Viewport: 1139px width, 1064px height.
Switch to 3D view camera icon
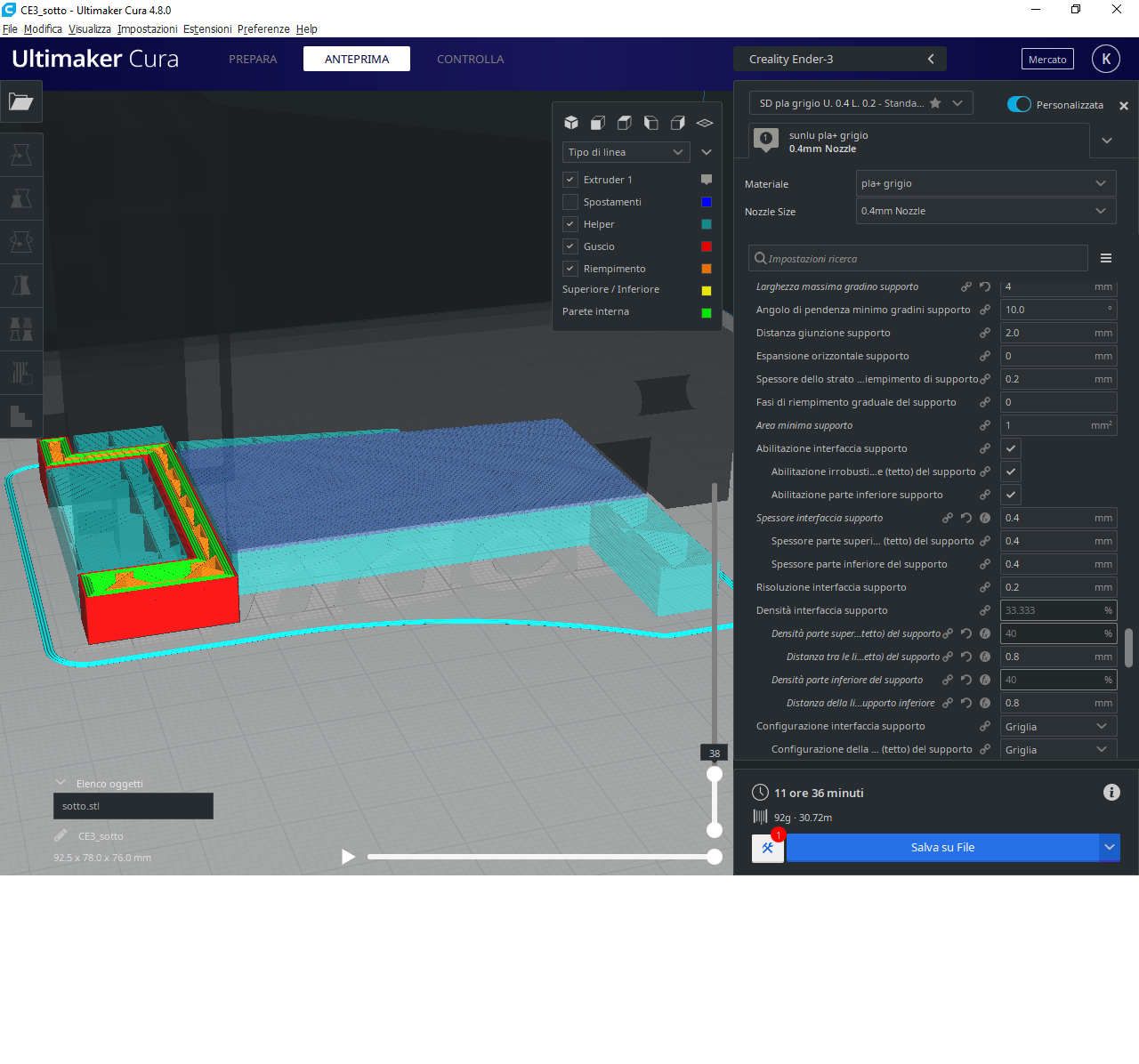pyautogui.click(x=571, y=123)
